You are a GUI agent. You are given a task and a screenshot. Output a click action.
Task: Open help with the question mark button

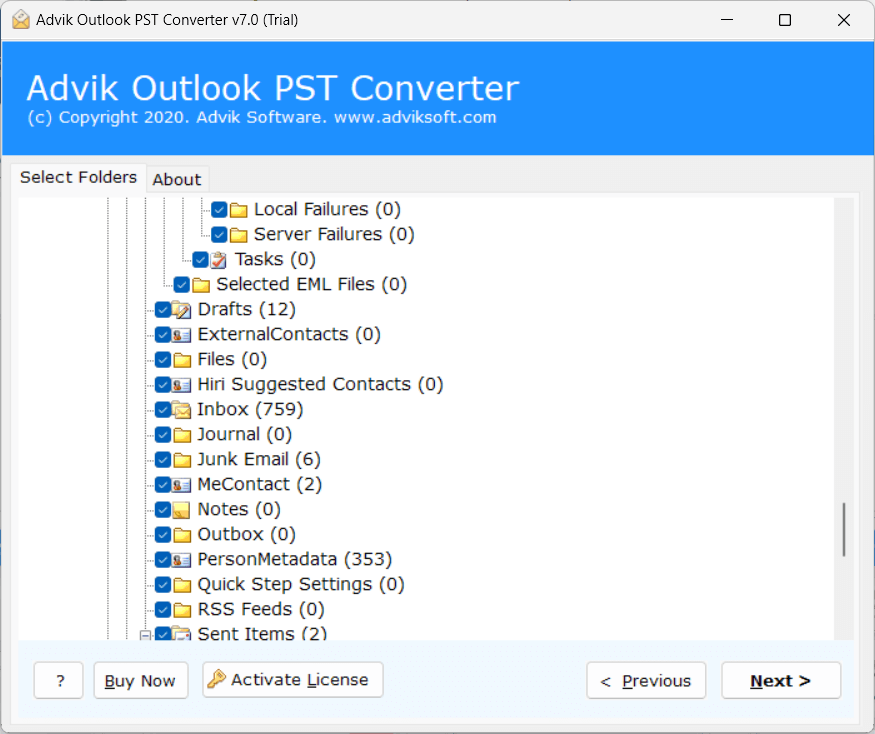point(59,680)
